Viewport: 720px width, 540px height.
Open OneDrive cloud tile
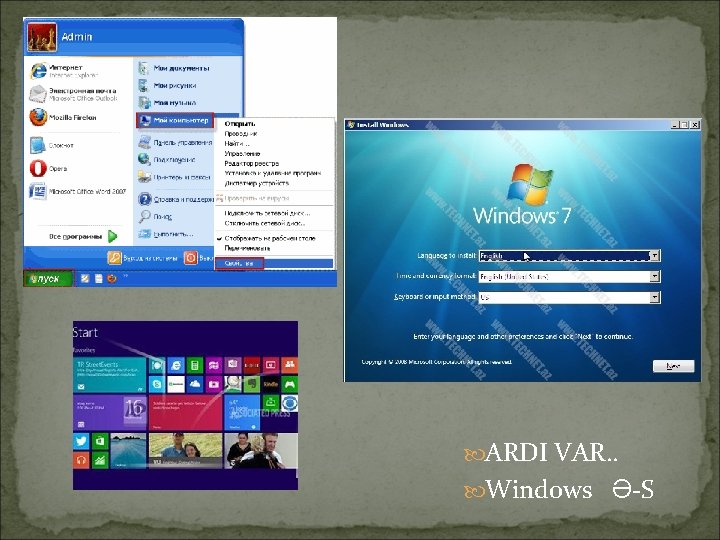(x=195, y=384)
